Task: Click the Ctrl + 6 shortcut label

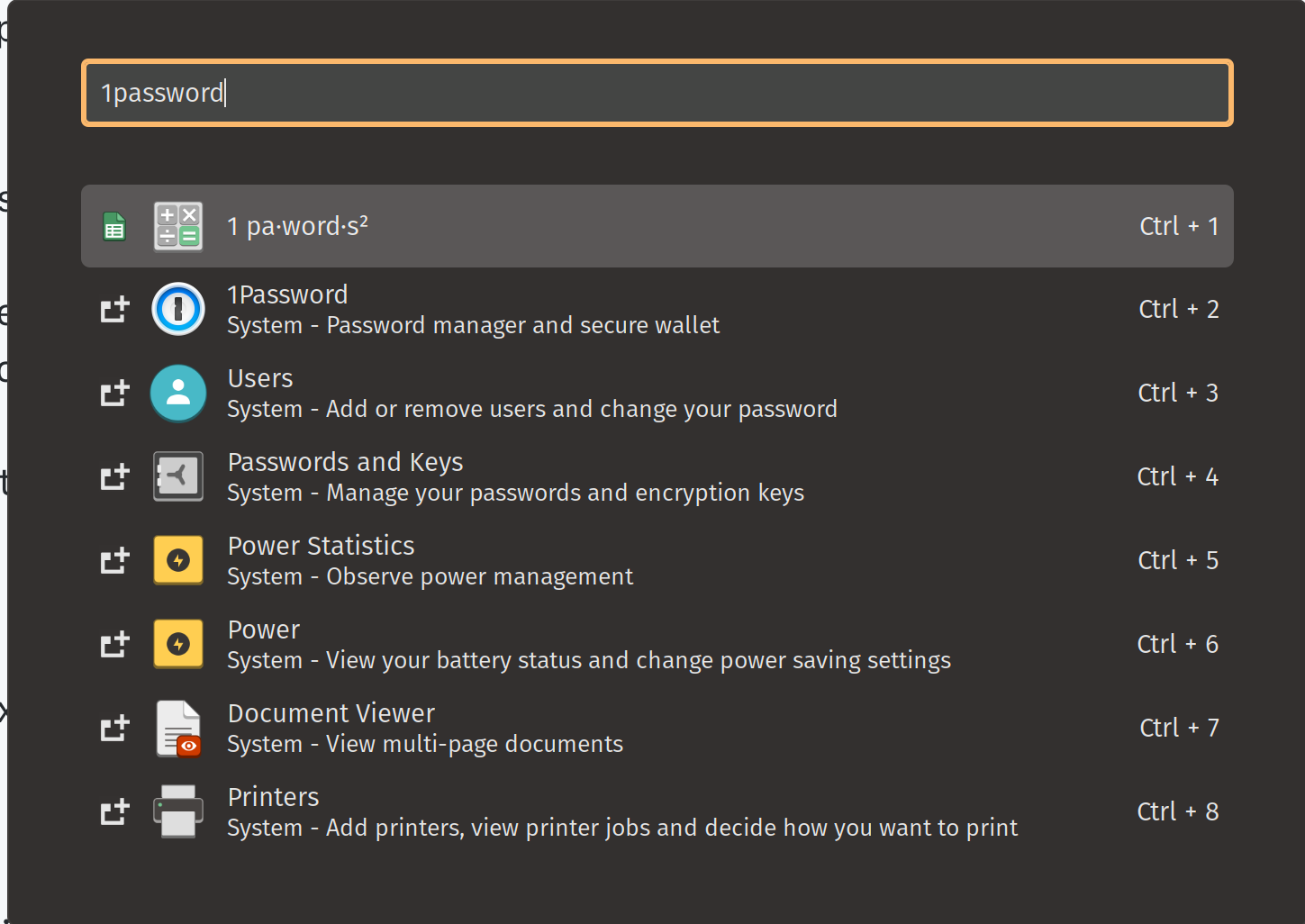Action: pyautogui.click(x=1178, y=644)
